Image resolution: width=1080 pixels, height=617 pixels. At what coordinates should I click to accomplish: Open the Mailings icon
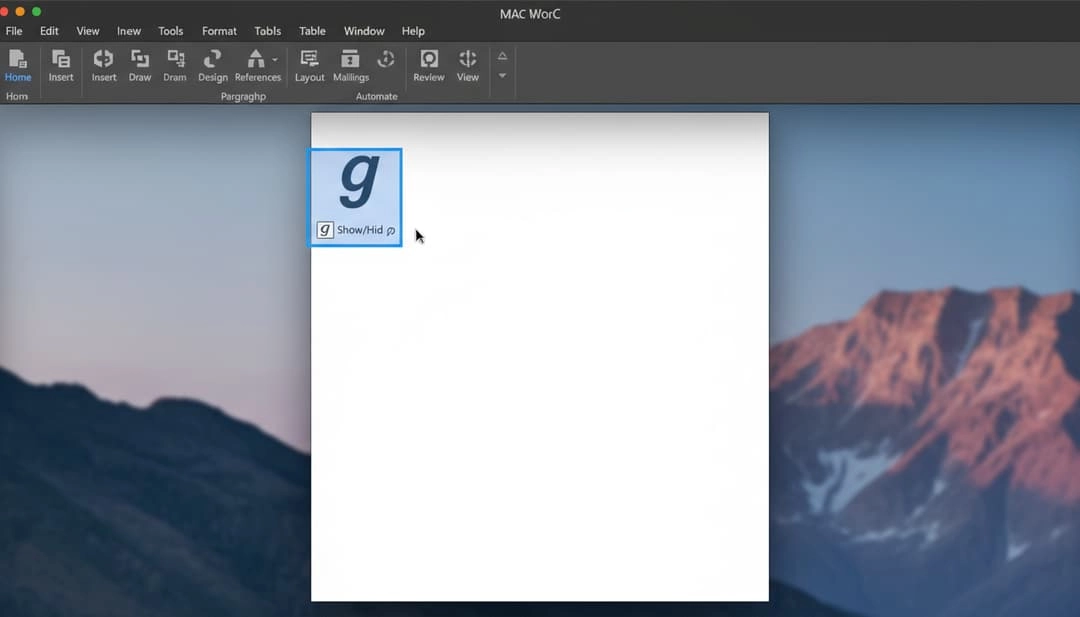[350, 60]
